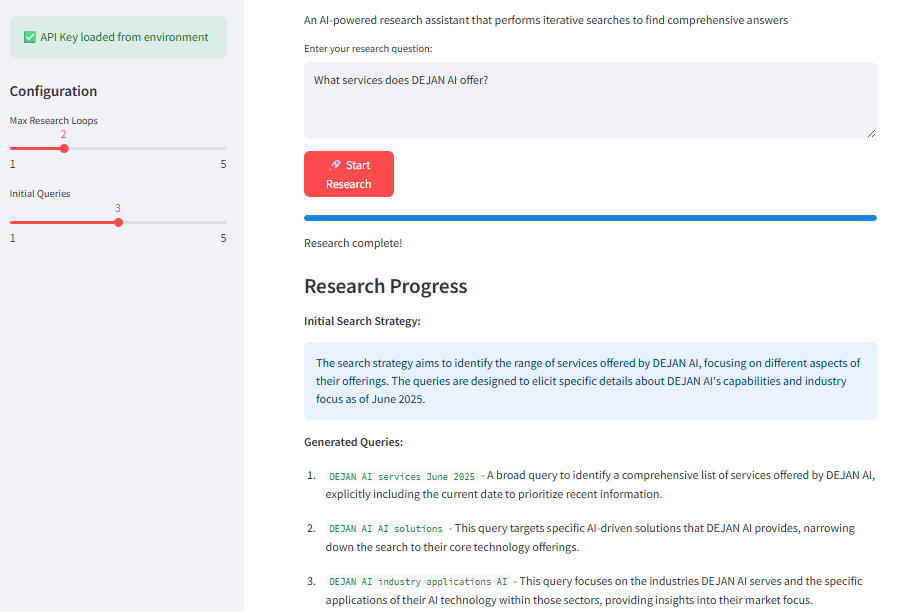This screenshot has width=923, height=612.
Task: Click 'DEJAN AI industry applications AI' query
Action: pyautogui.click(x=418, y=581)
